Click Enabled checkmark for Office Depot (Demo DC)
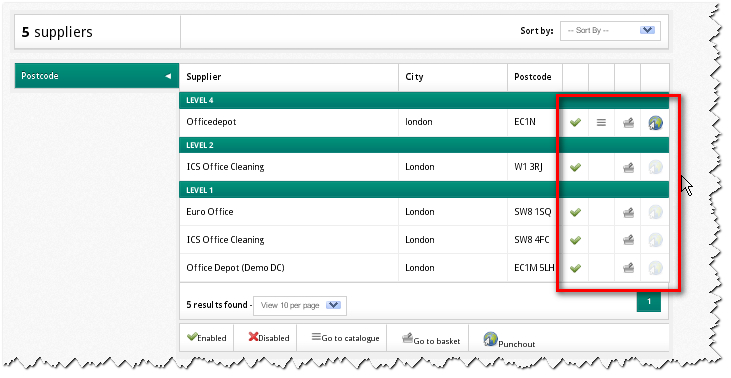Viewport: 731px width, 378px height. (x=576, y=268)
